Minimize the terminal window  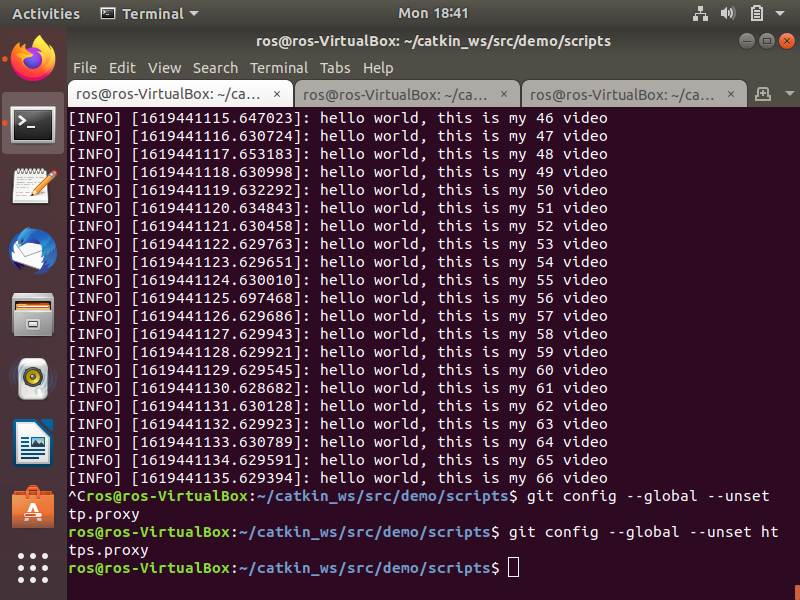(746, 41)
